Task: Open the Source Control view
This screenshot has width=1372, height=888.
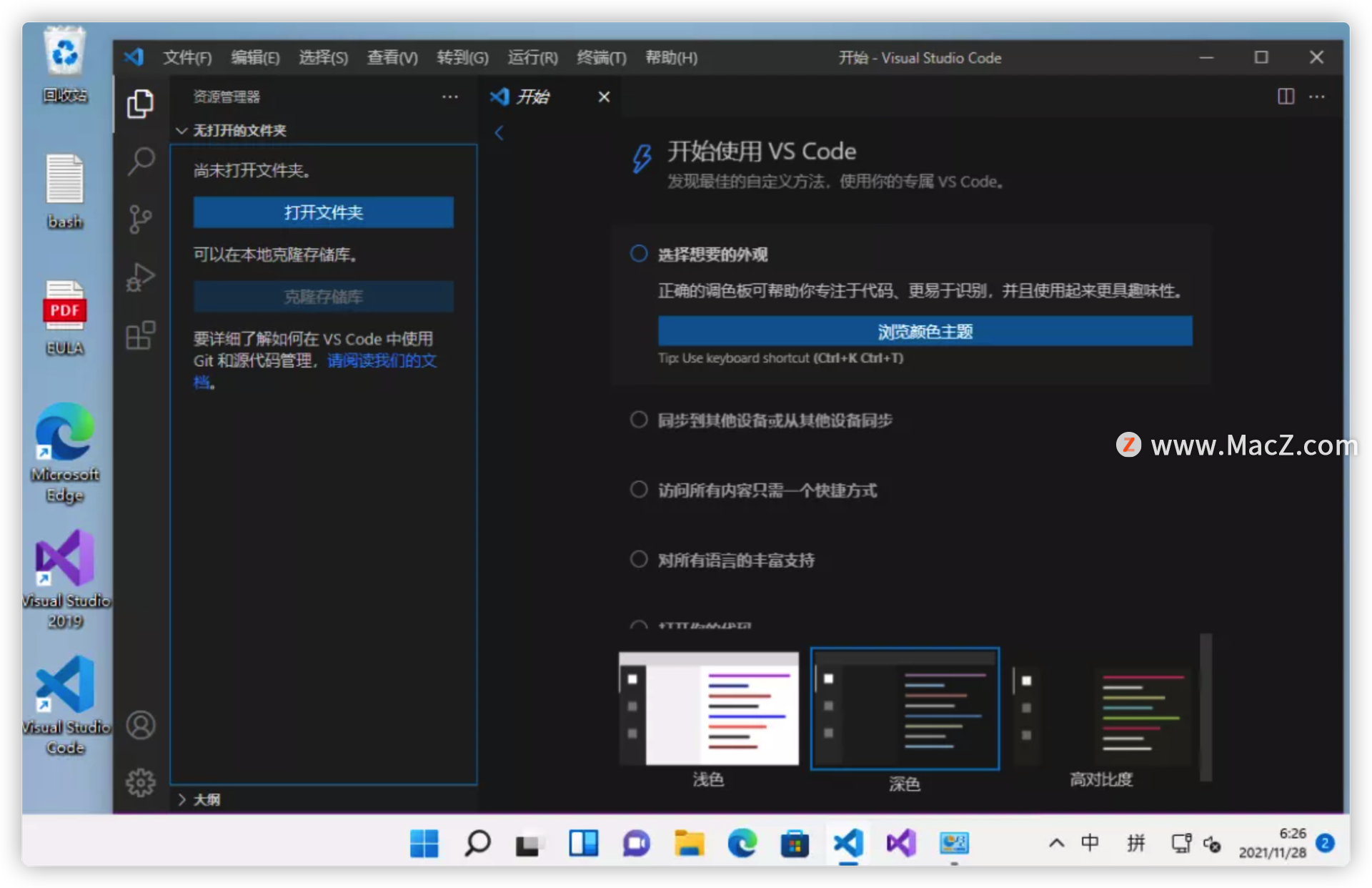Action: coord(140,219)
